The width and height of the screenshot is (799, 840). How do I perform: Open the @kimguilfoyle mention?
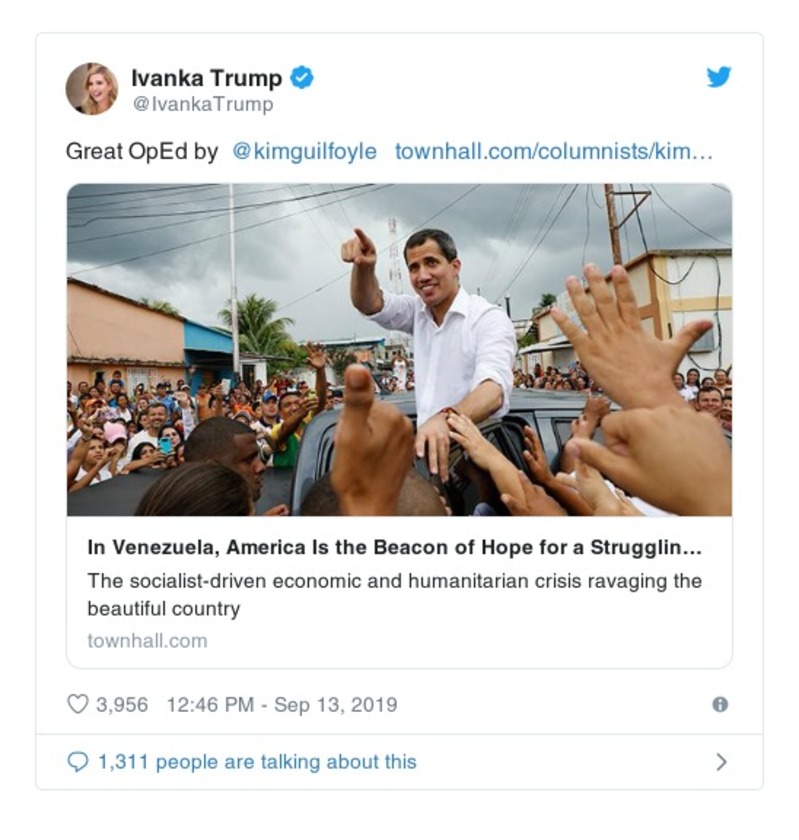304,152
